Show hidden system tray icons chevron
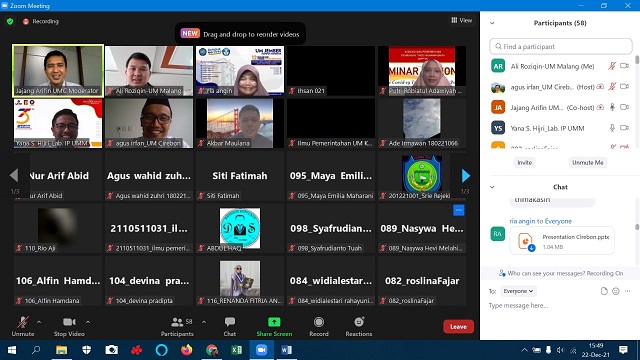The height and width of the screenshot is (360, 640). [524, 350]
